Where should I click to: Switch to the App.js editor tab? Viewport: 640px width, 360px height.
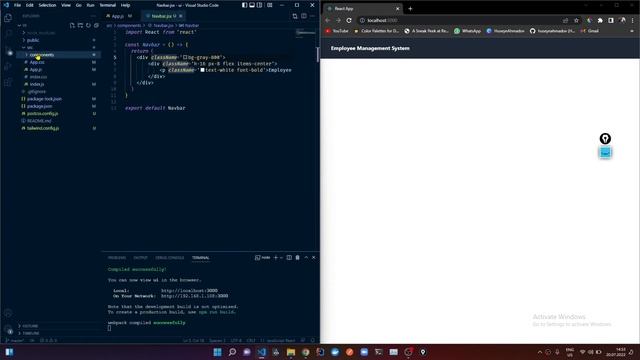pyautogui.click(x=119, y=16)
